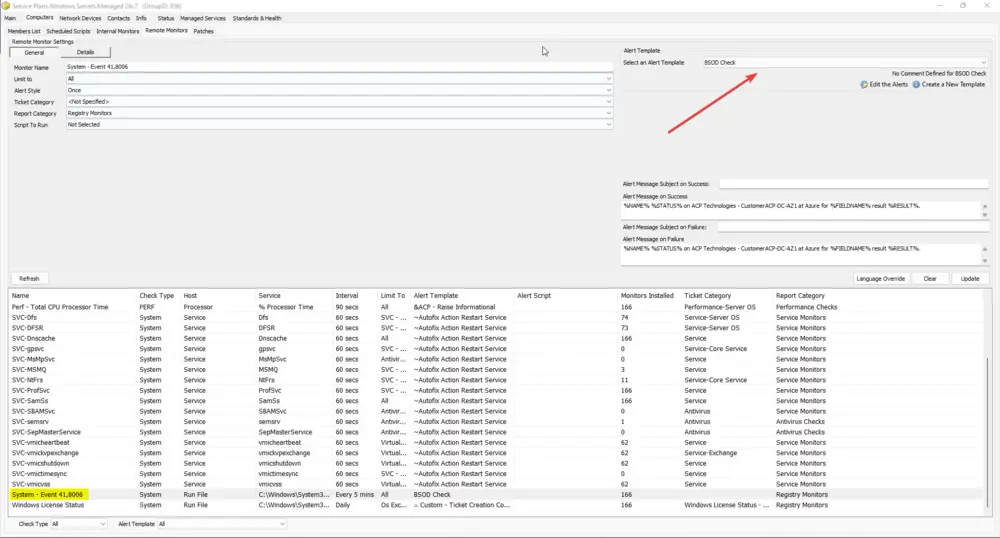Click the Clear button

click(930, 279)
